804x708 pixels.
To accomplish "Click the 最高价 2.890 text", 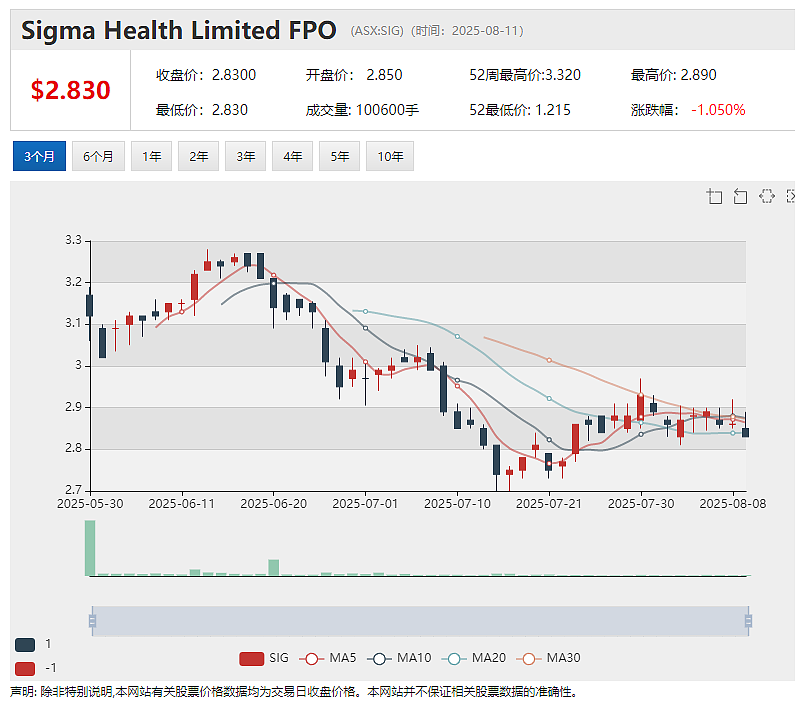I will pos(673,75).
